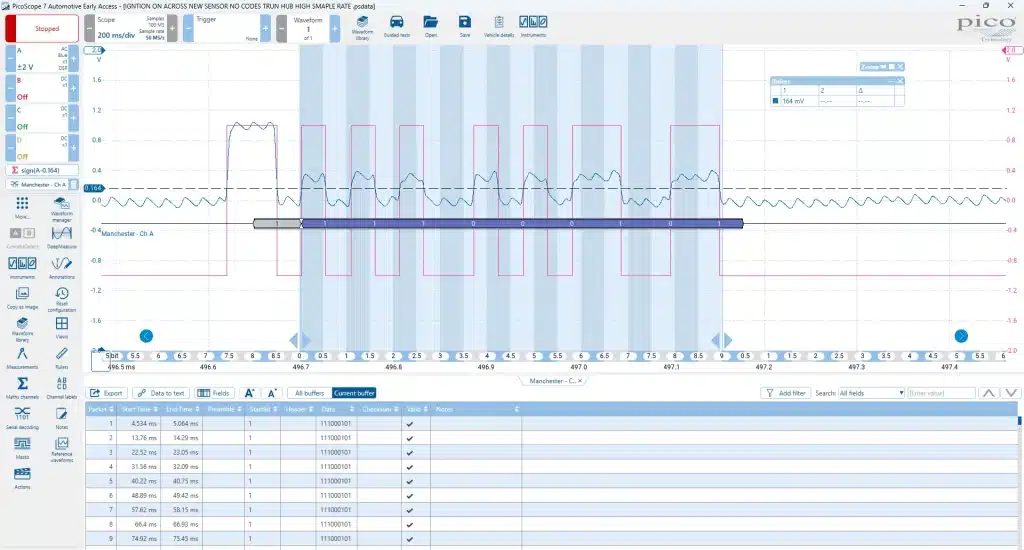The image size is (1024, 550).
Task: Open Waveform manager in sidebar
Action: pyautogui.click(x=61, y=209)
